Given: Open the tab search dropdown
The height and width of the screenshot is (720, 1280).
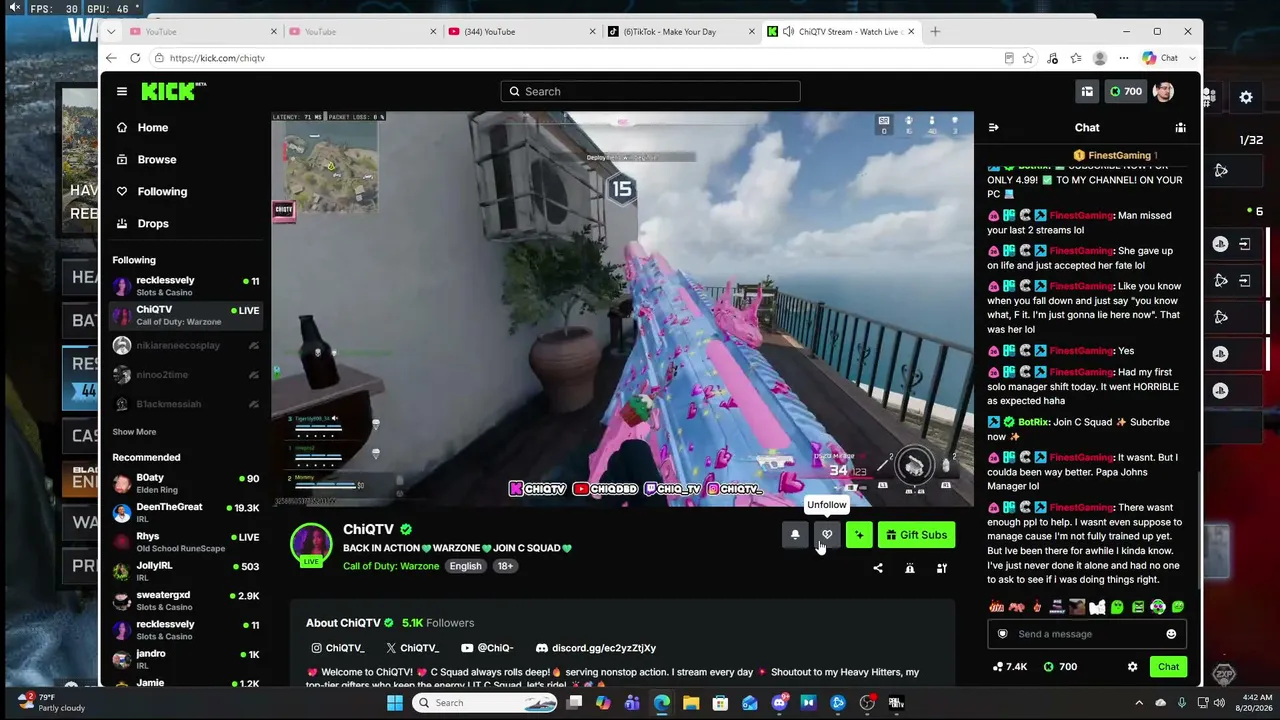Looking at the screenshot, I should click(x=111, y=31).
